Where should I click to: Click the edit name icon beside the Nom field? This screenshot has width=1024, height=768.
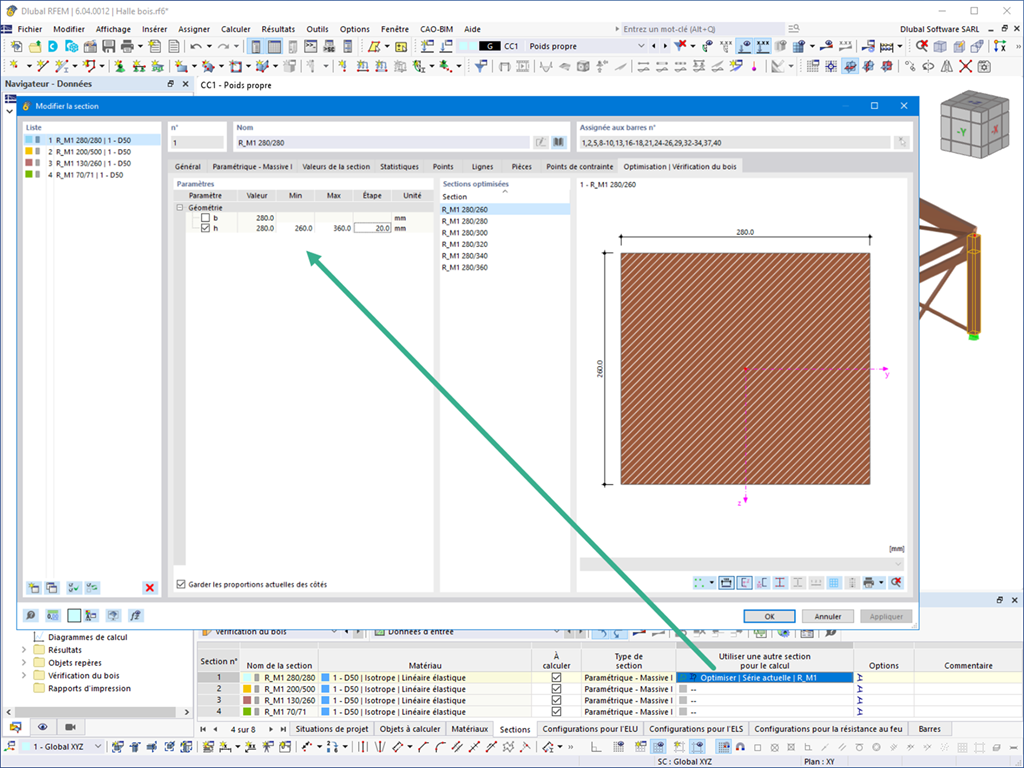(x=541, y=142)
